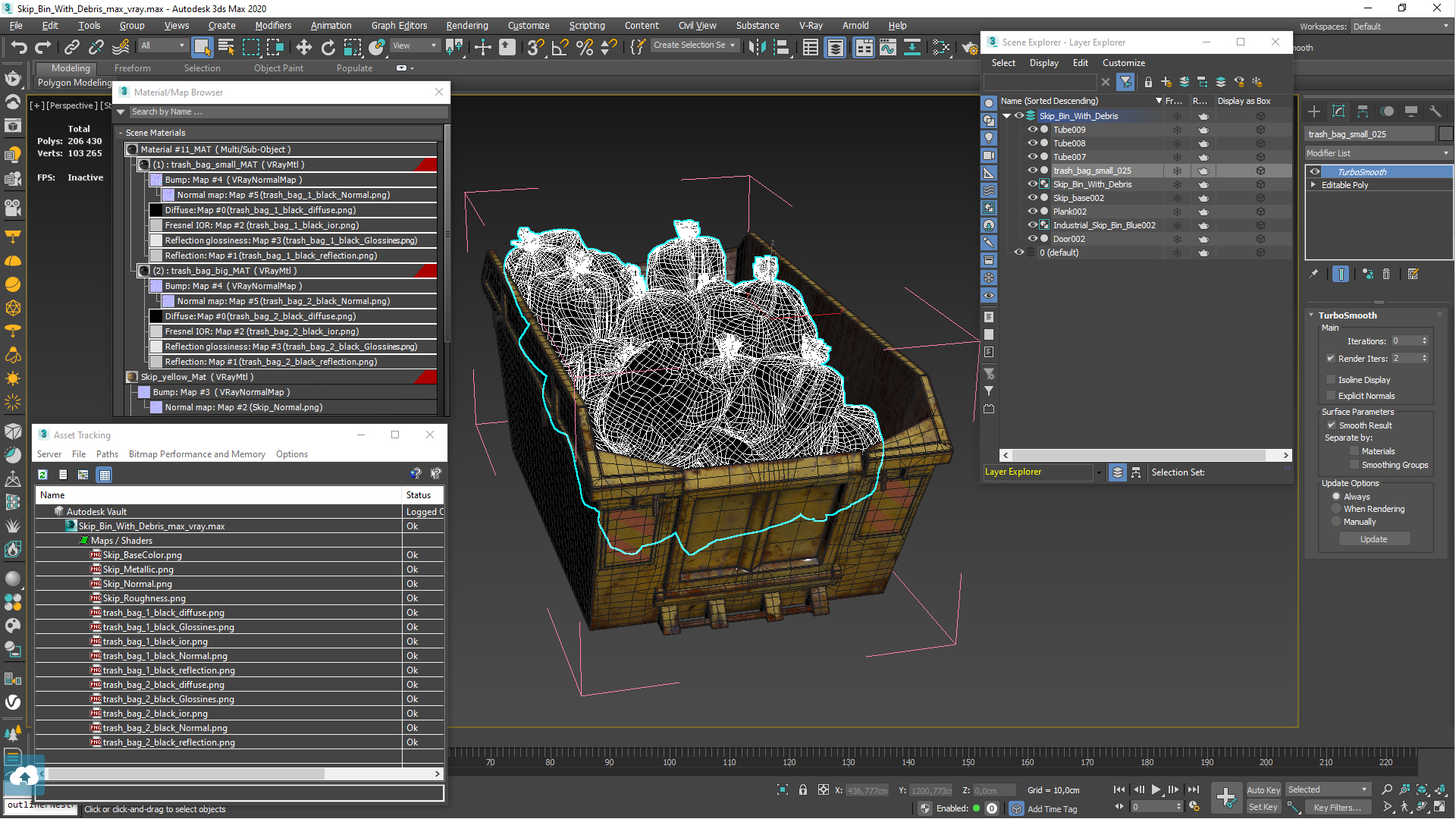
Task: Collapse the Skip_Bin_With_Debris layer
Action: 1006,116
